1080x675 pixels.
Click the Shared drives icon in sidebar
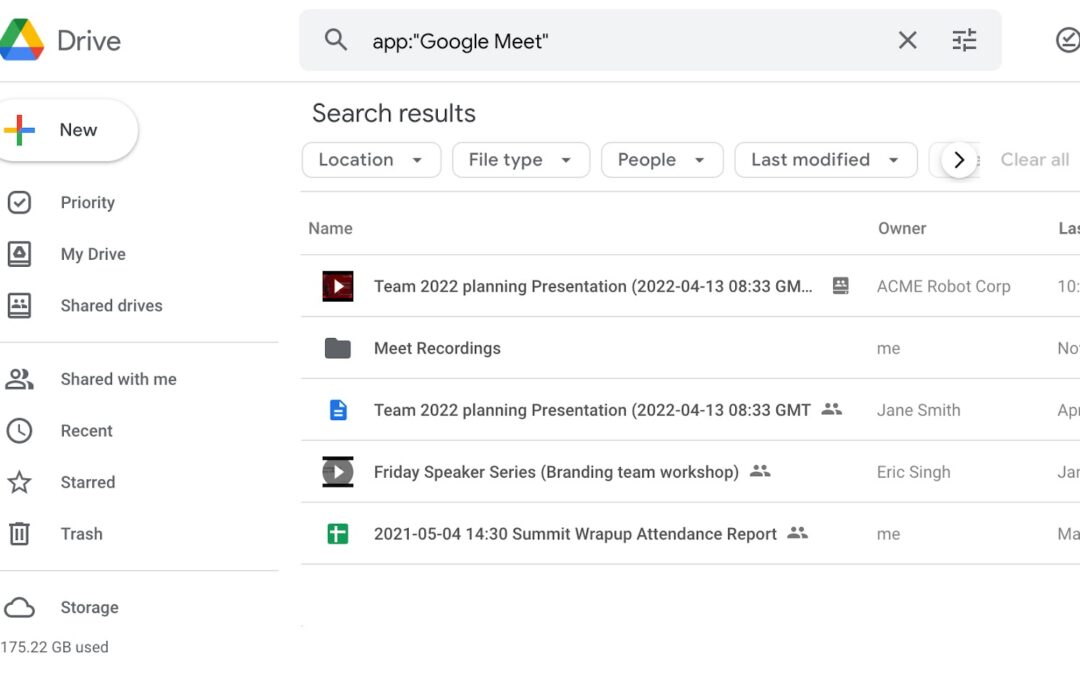[19, 305]
